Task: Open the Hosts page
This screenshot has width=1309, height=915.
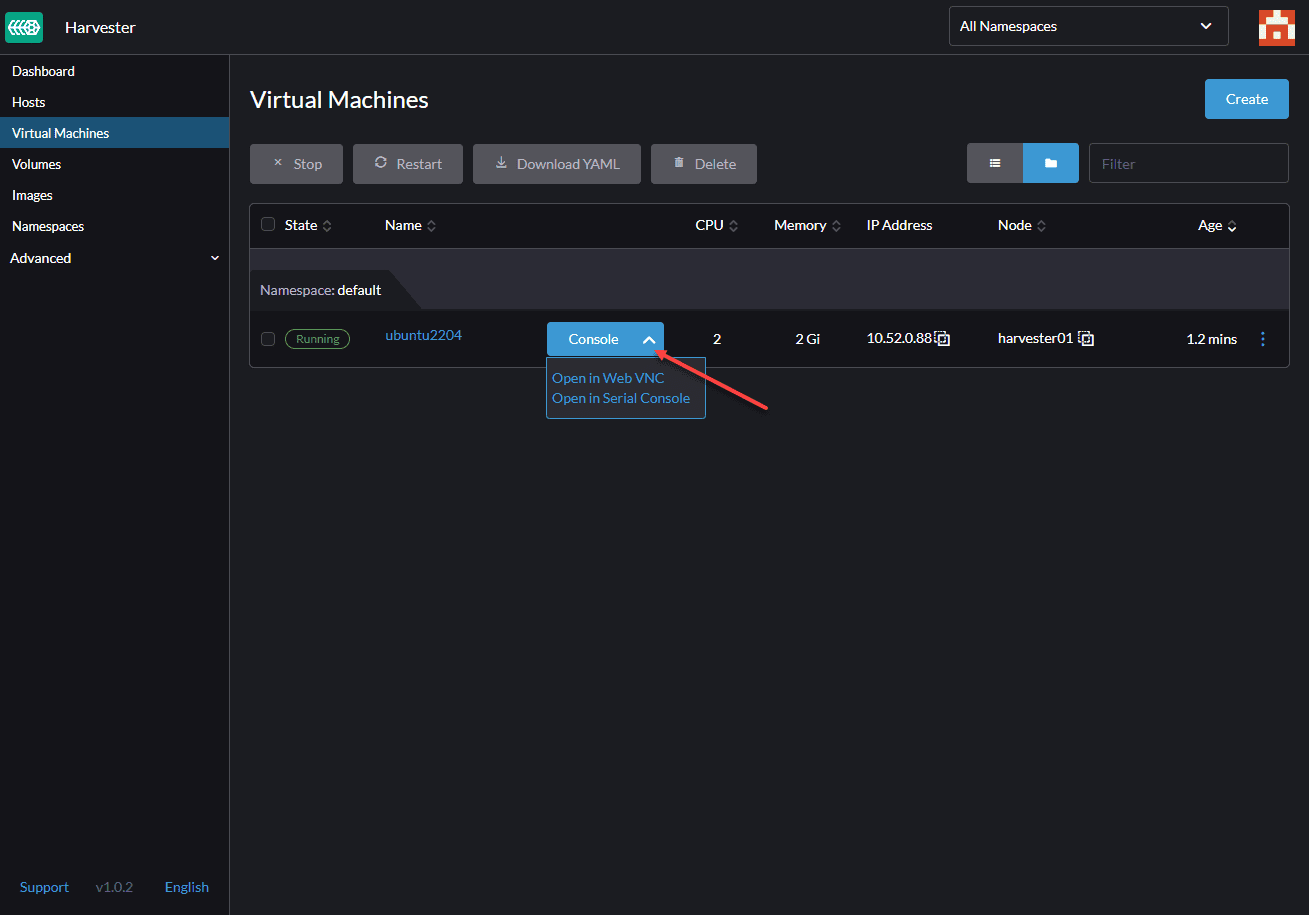Action: pyautogui.click(x=114, y=102)
